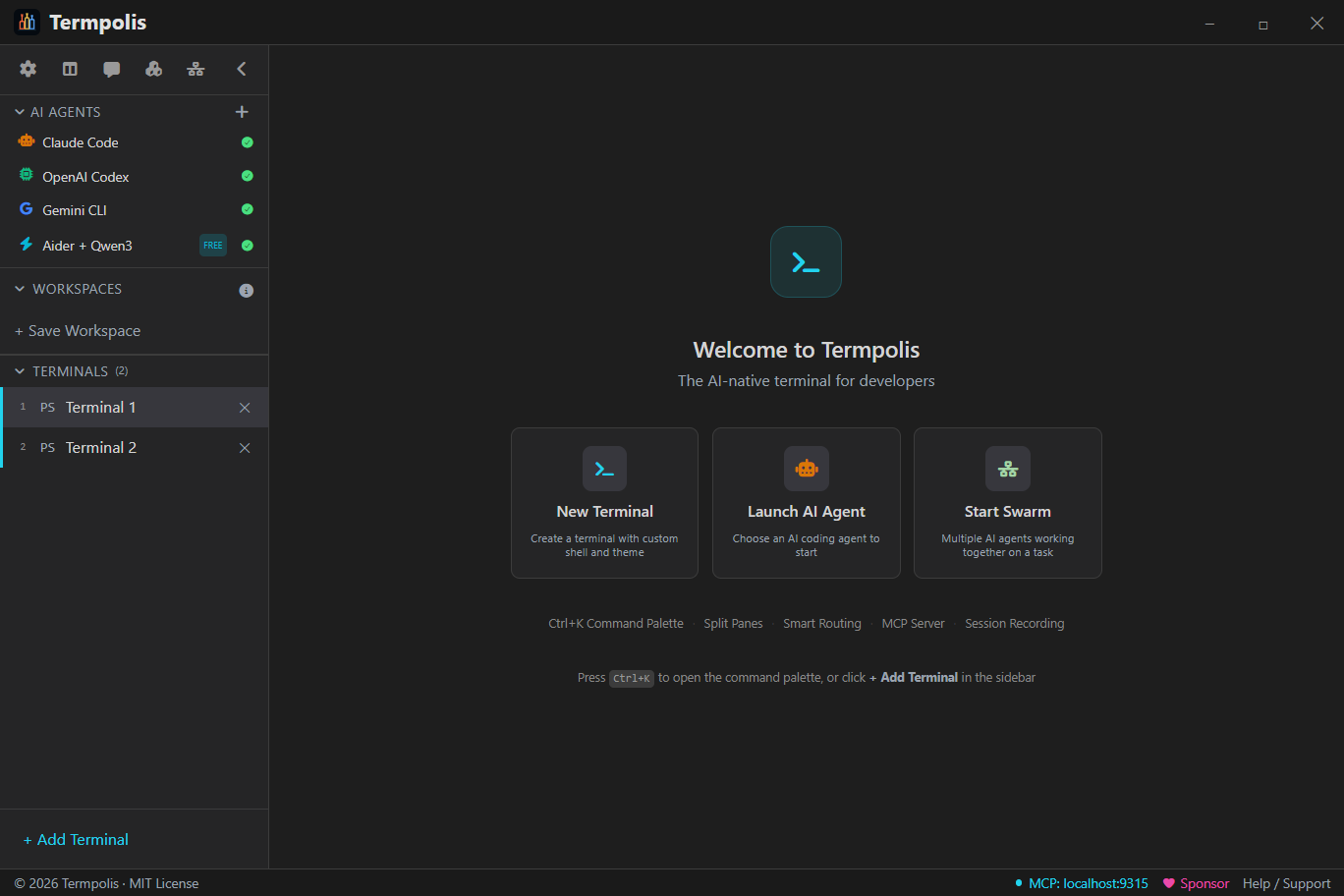
Task: Click the FREE badge on Aider + Qwen3
Action: click(x=212, y=245)
